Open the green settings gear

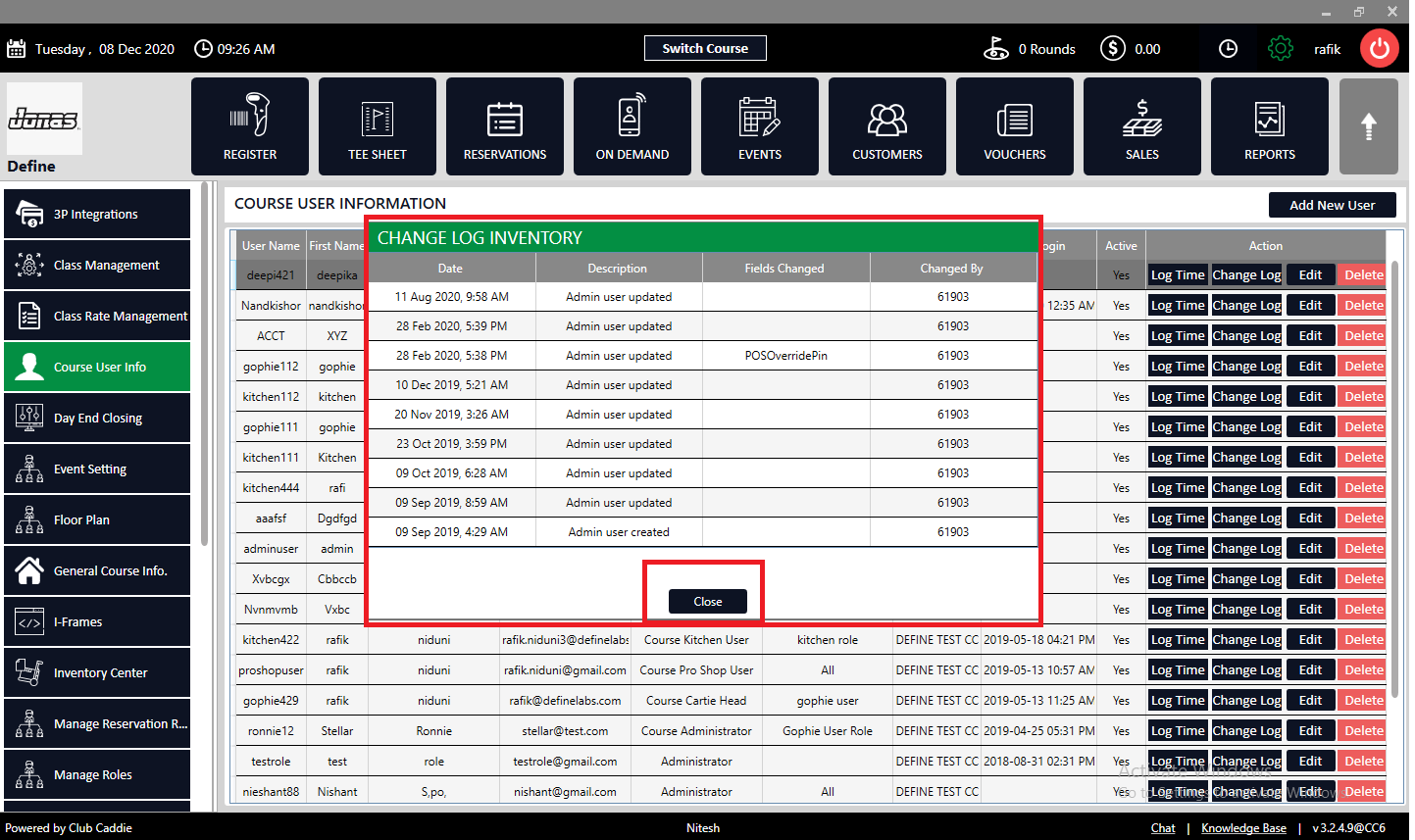point(1281,48)
